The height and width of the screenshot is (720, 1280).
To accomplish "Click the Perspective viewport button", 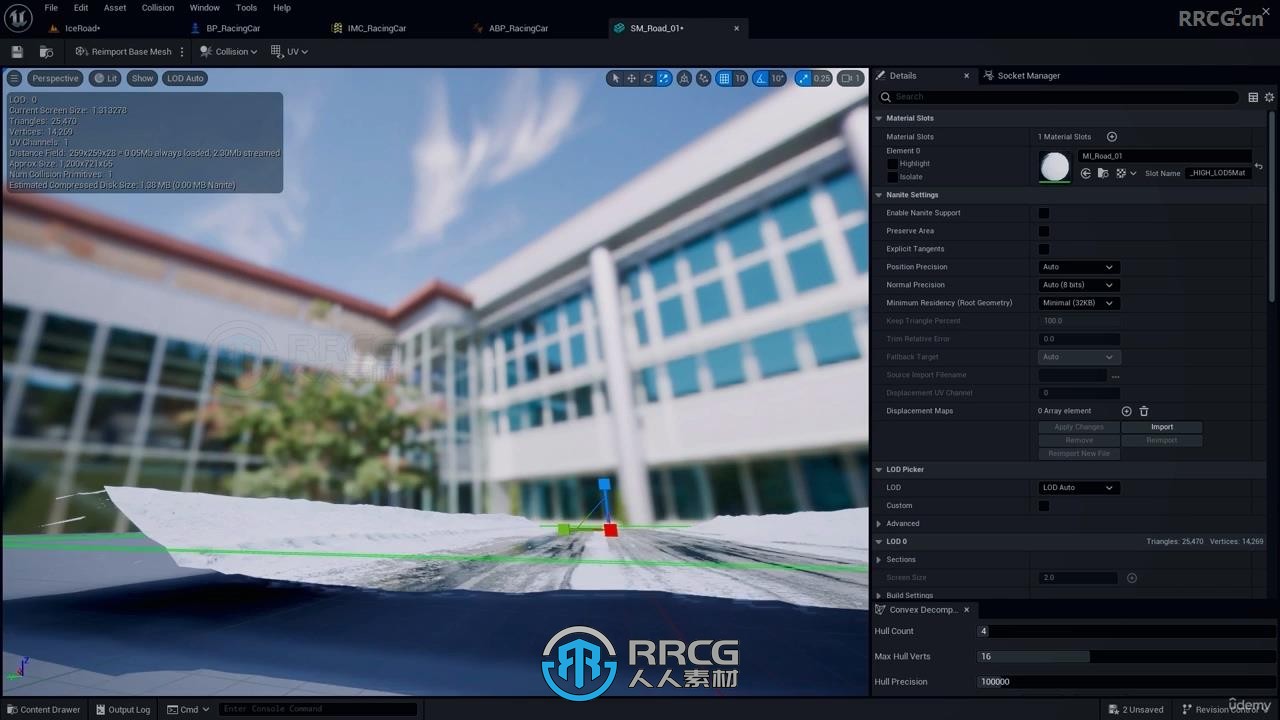I will coord(55,78).
